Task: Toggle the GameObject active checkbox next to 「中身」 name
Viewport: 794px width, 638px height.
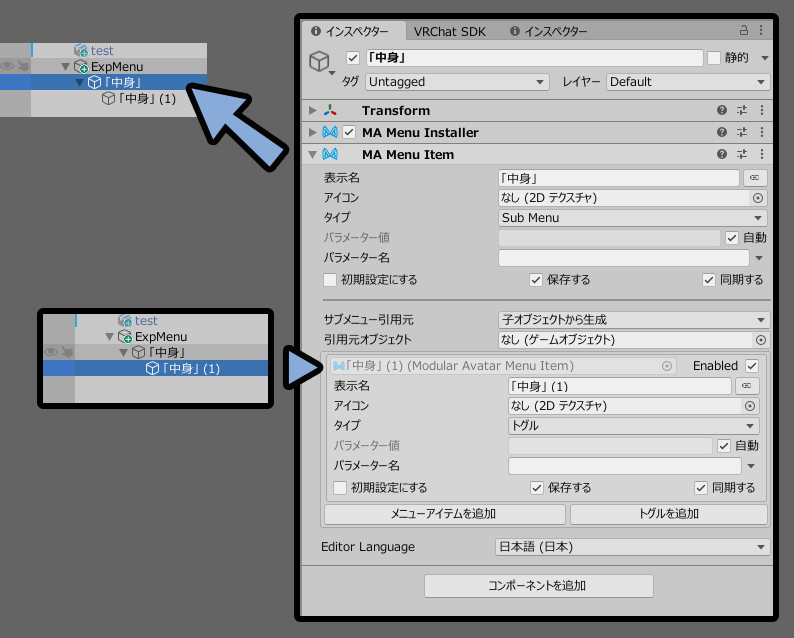Action: click(x=353, y=58)
